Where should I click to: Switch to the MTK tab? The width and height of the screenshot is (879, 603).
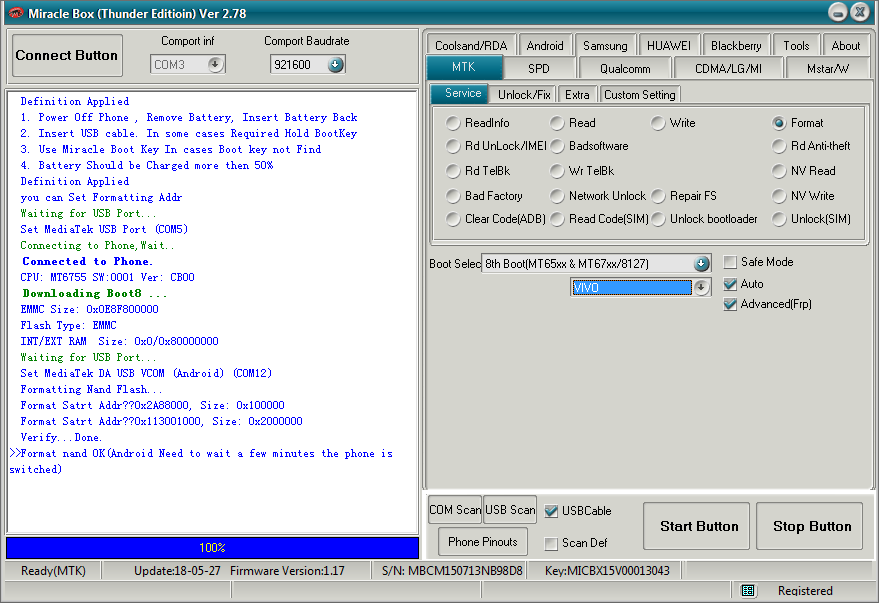pos(464,67)
